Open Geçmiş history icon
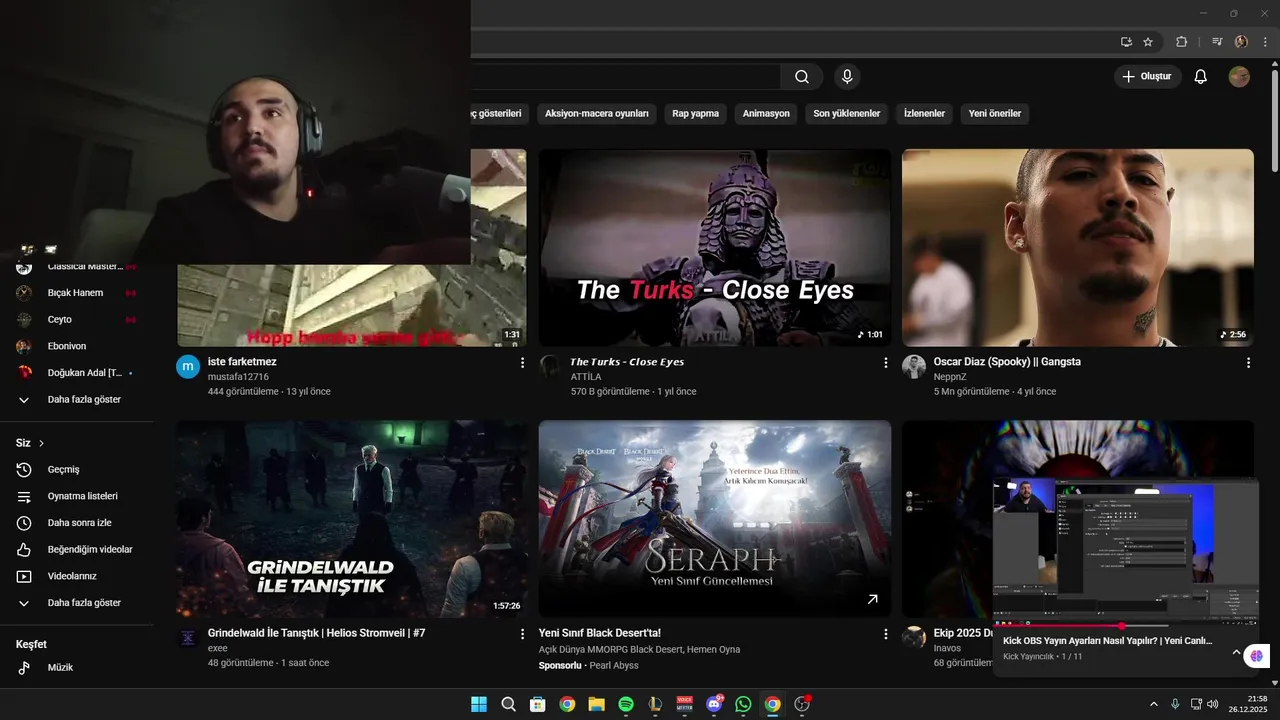This screenshot has height=720, width=1280. pos(25,470)
